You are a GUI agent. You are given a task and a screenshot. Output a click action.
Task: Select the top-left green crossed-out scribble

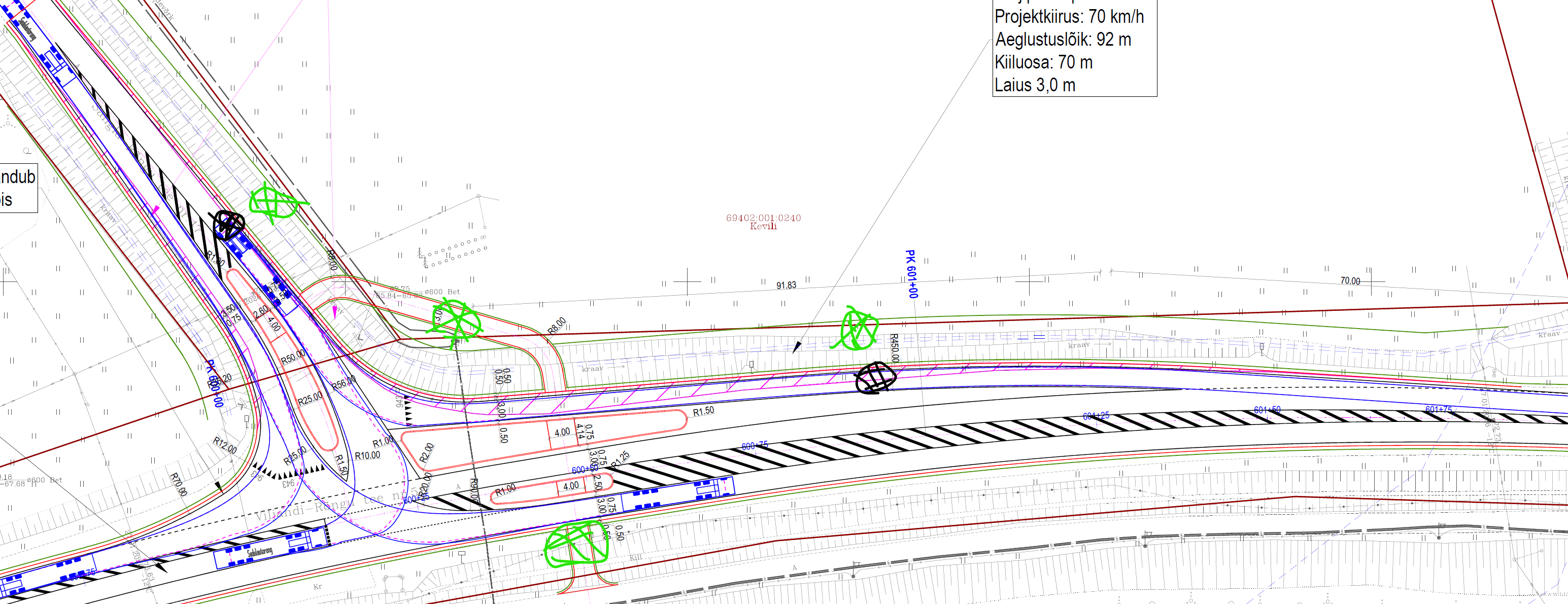[274, 202]
